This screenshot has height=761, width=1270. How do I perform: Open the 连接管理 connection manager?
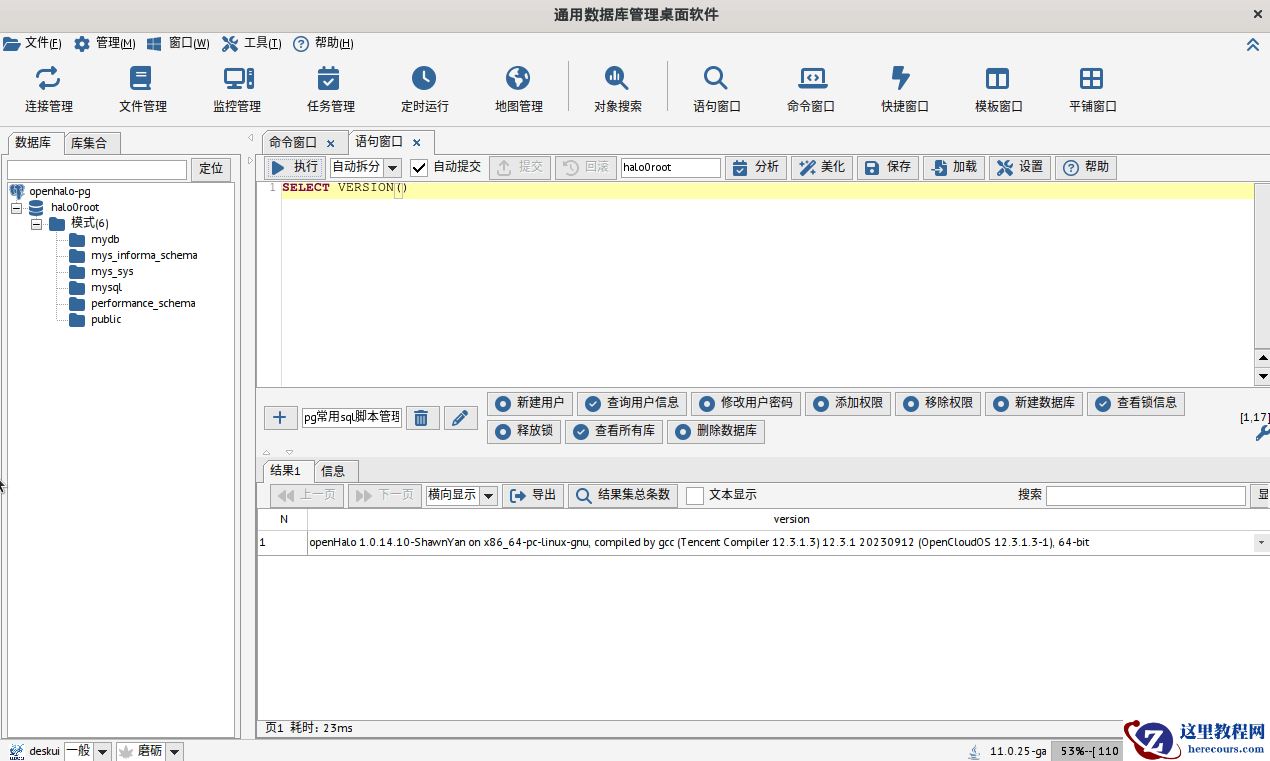[48, 88]
